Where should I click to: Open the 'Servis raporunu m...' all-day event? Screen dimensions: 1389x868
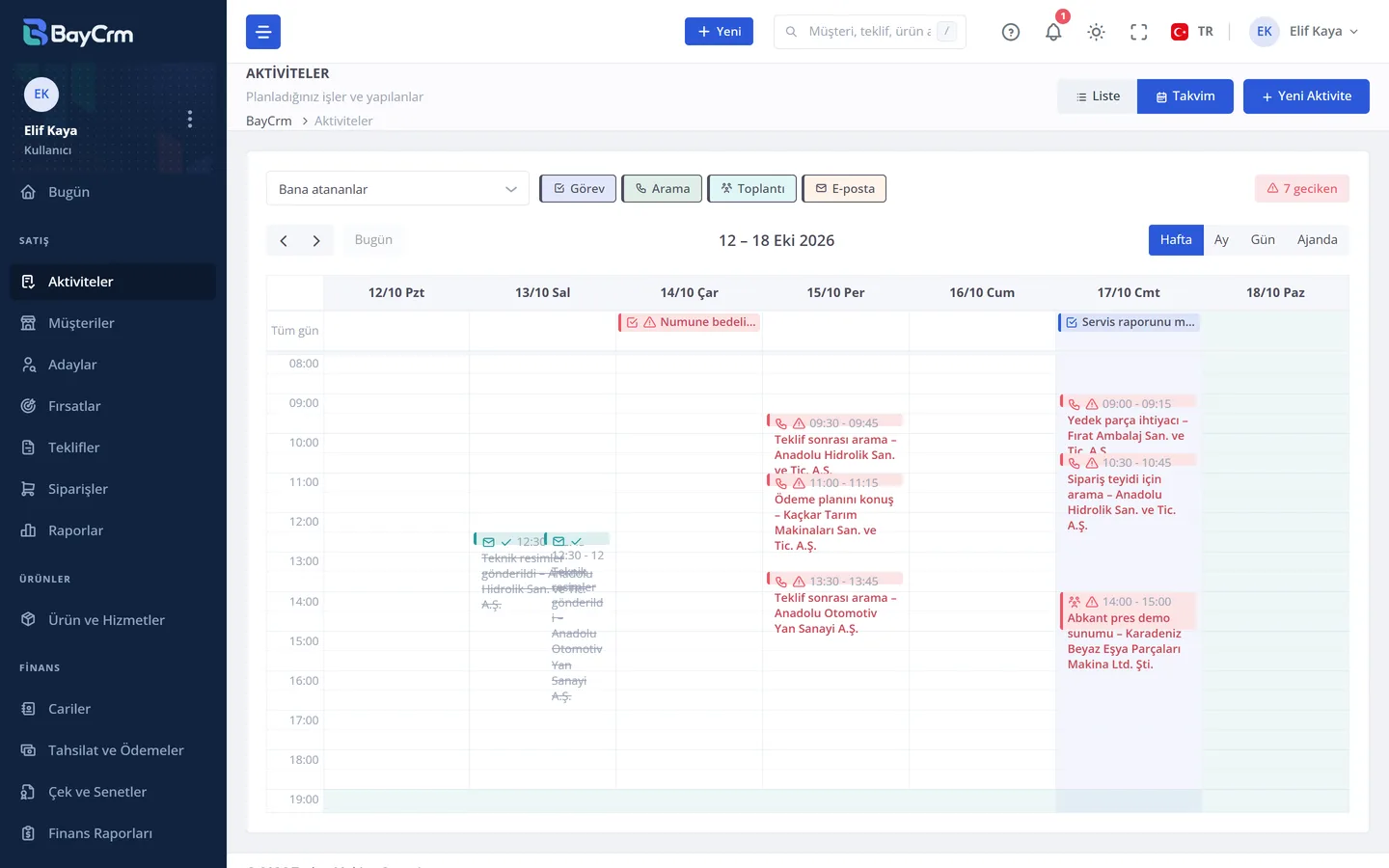1129,322
